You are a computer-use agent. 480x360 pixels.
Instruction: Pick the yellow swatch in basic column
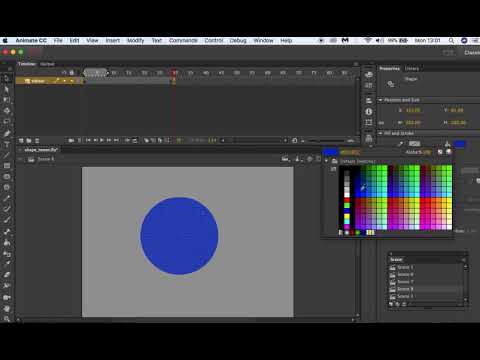click(347, 216)
